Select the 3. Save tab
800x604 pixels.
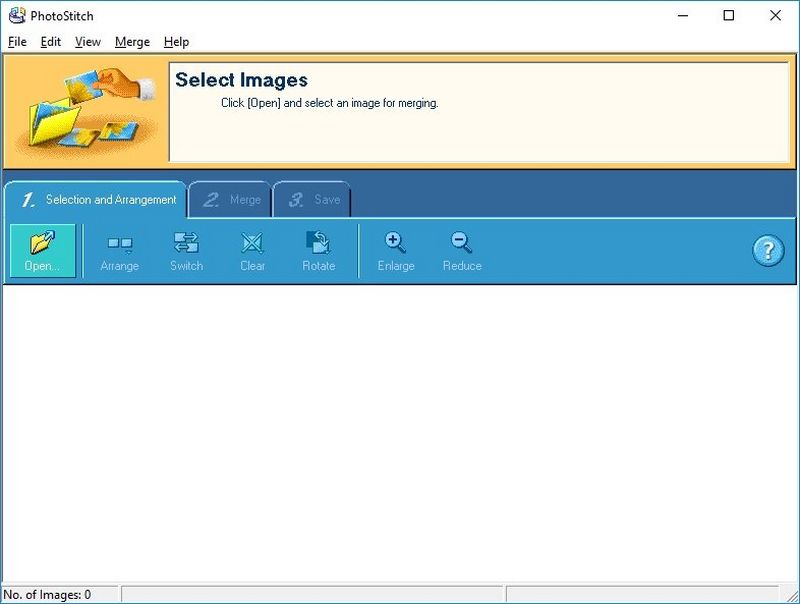pyautogui.click(x=314, y=200)
